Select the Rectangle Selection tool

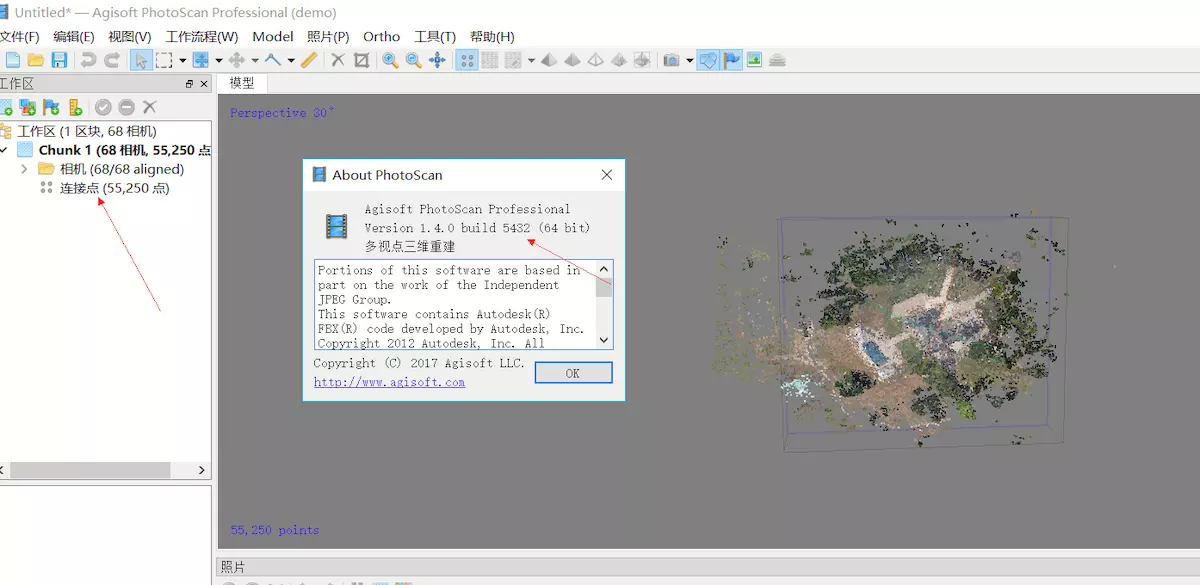point(164,60)
